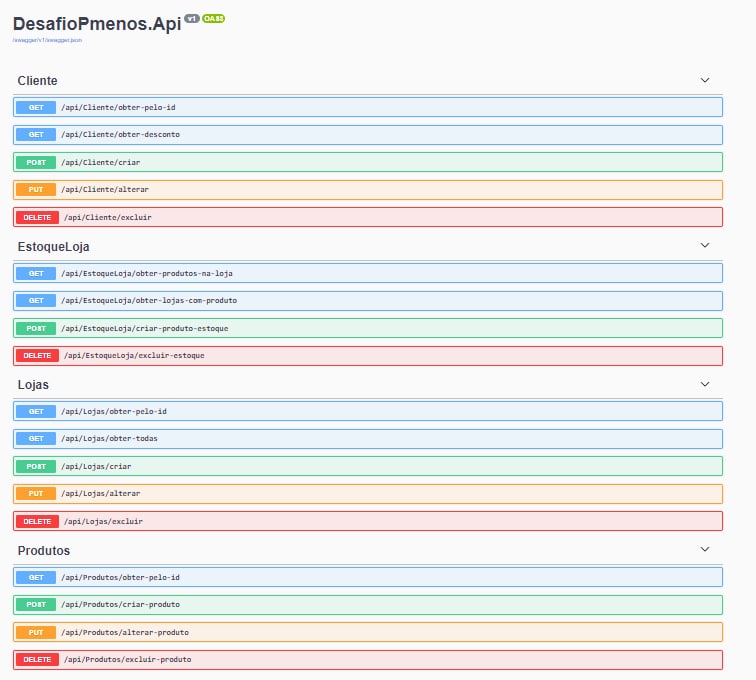Click the PUT badge for /api/Lojas/alterar

tap(36, 493)
